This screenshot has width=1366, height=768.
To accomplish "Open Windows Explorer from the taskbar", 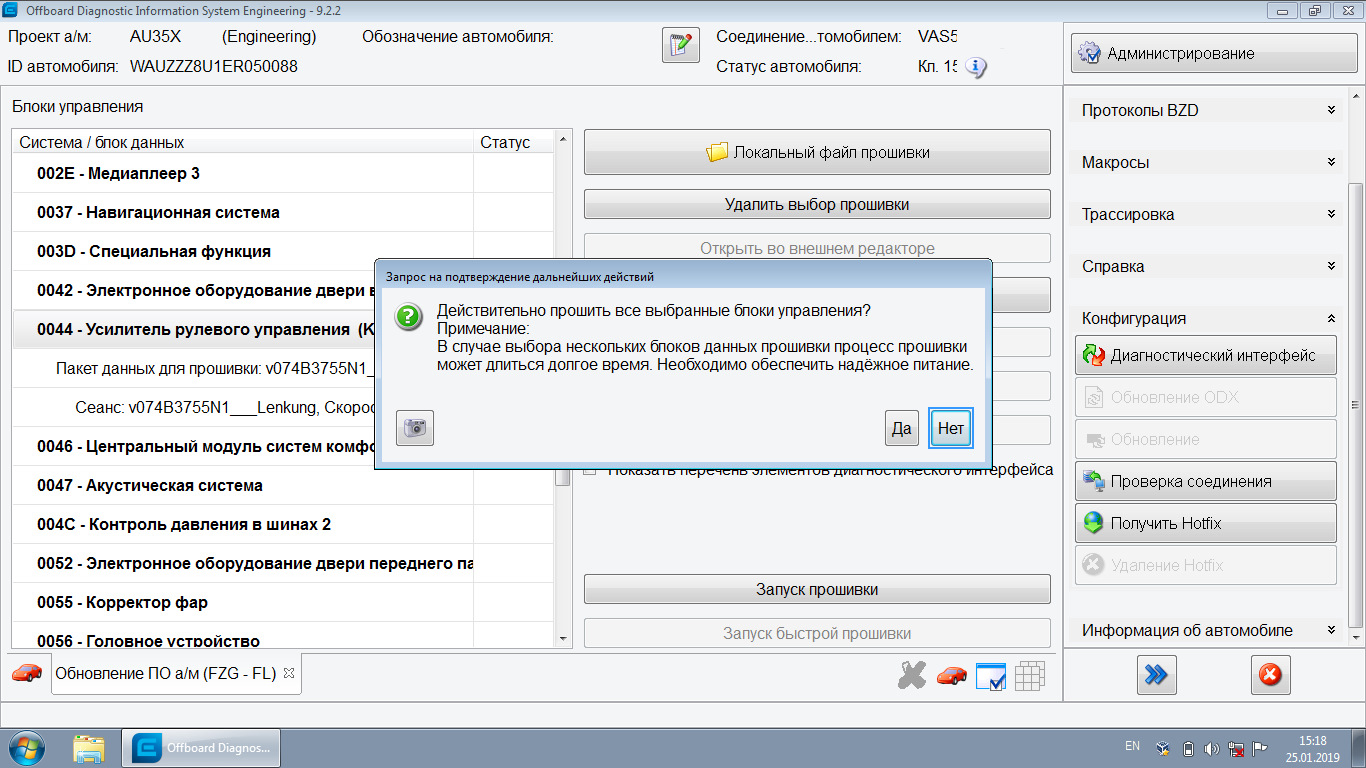I will coord(89,748).
